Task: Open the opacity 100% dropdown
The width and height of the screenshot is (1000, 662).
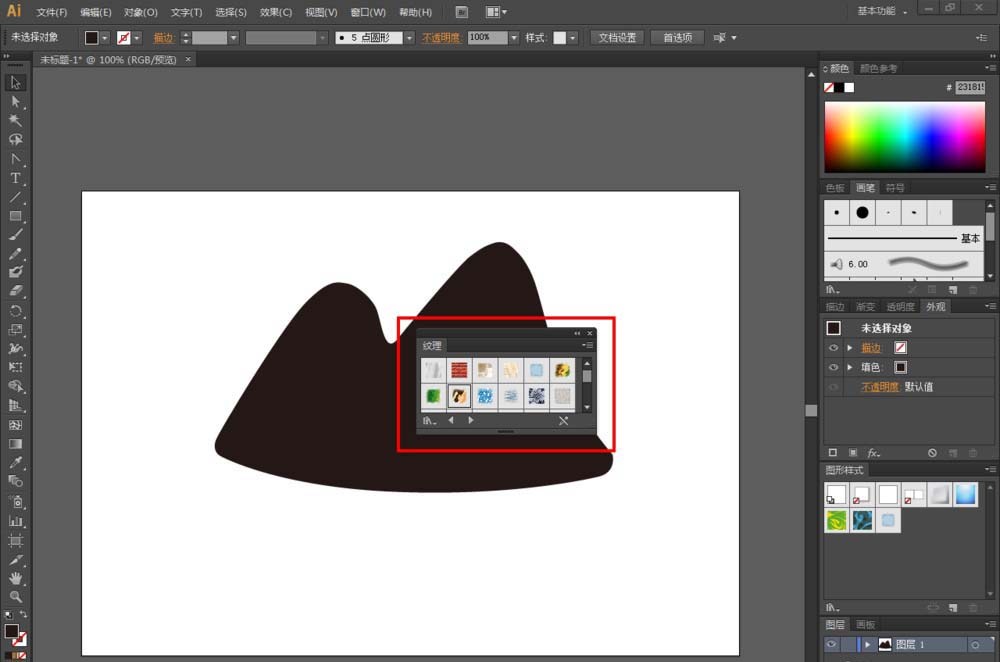Action: click(514, 38)
